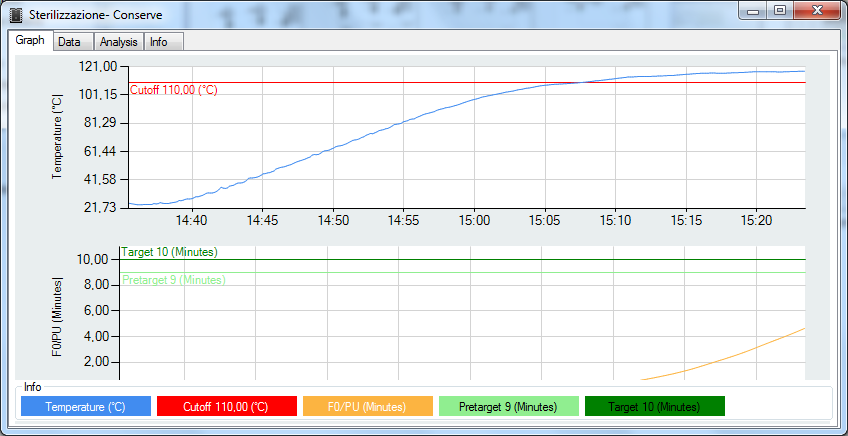The image size is (848, 436).
Task: Toggle the red Cutoff 110,00 legend item
Action: [226, 406]
